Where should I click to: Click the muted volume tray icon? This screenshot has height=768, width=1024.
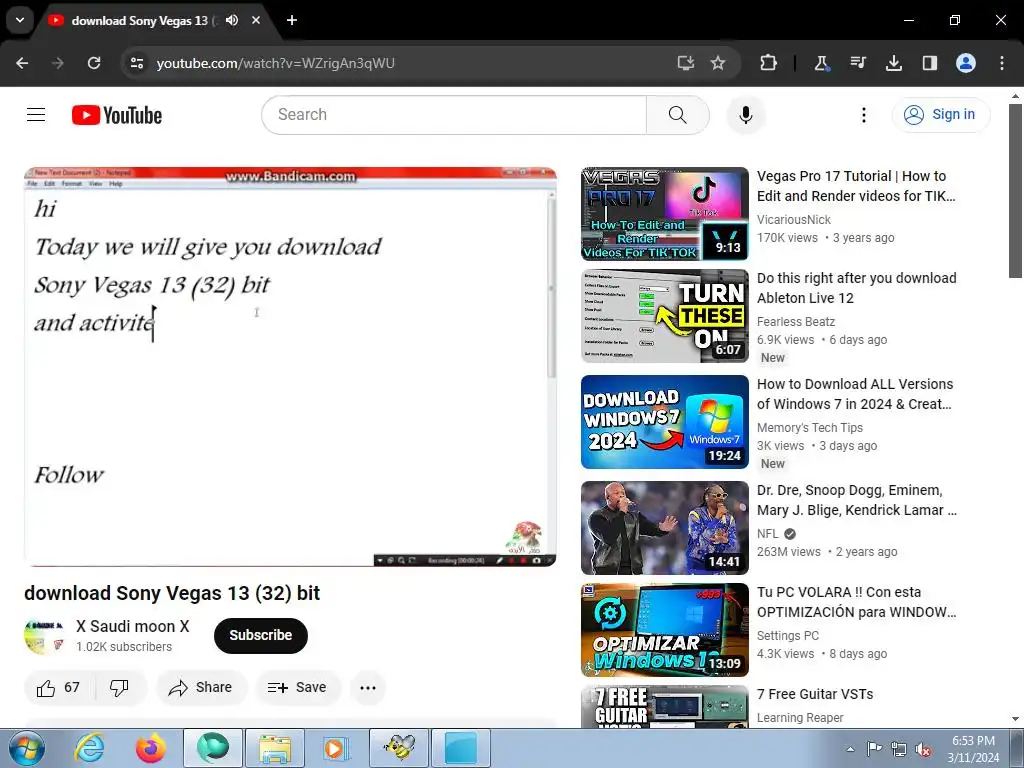pos(923,749)
